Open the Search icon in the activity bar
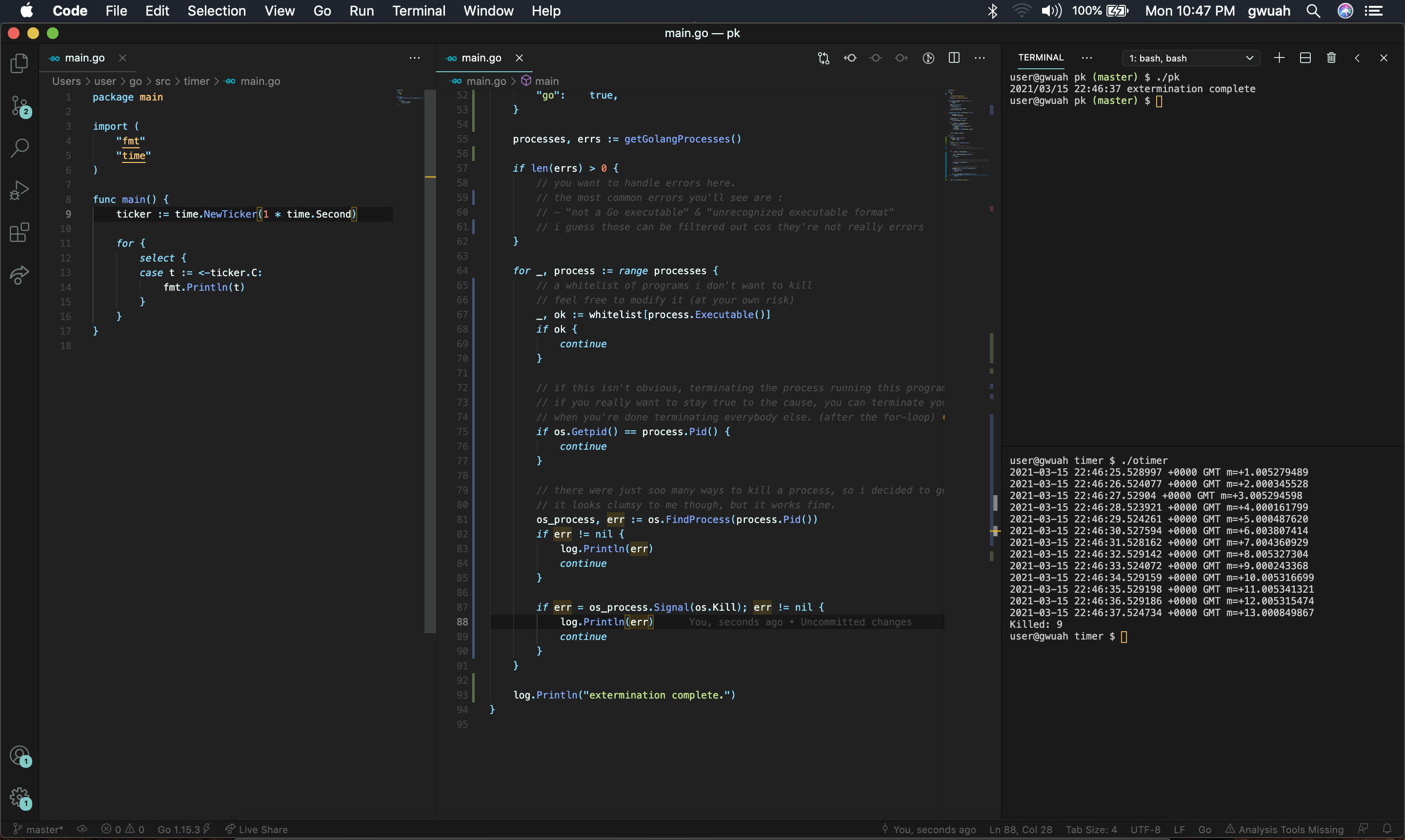Image resolution: width=1405 pixels, height=840 pixels. click(19, 148)
